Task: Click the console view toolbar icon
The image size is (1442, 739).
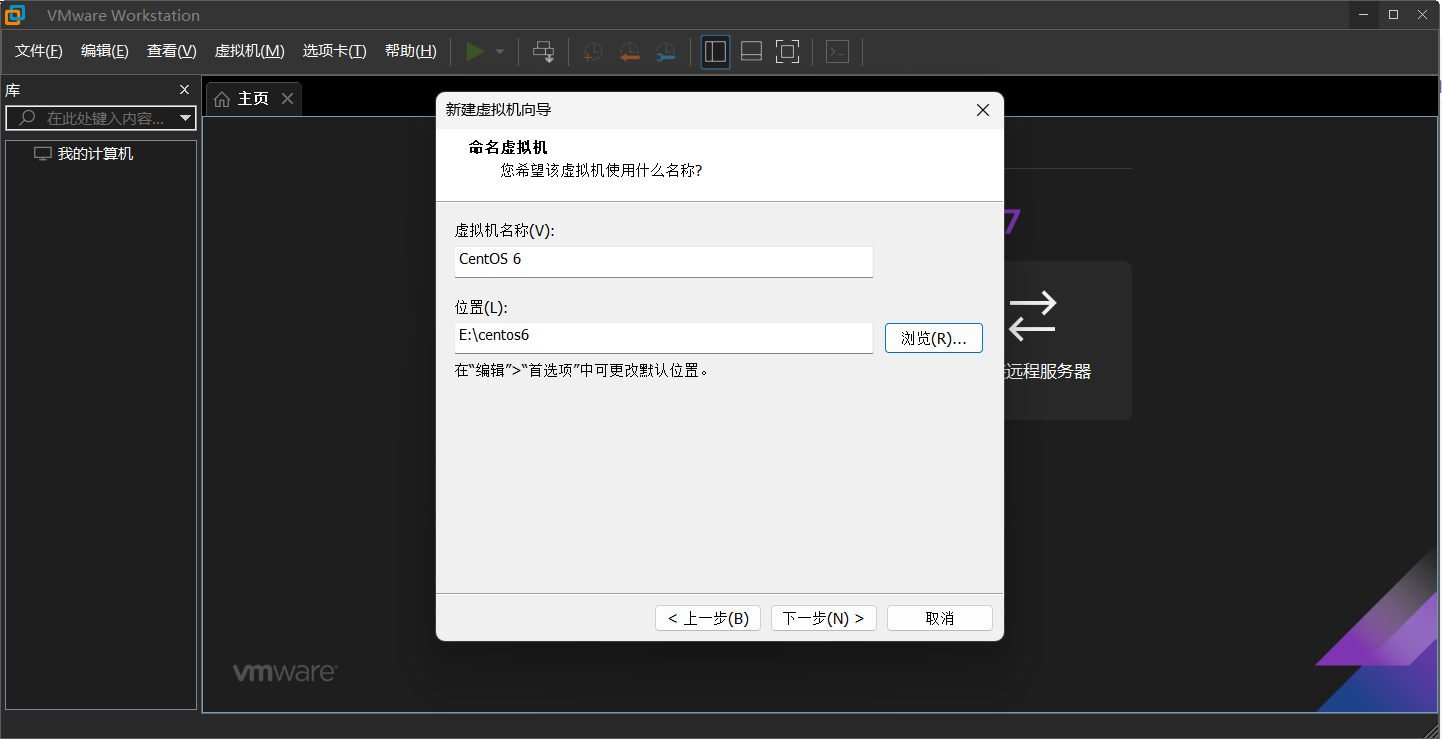Action: click(x=838, y=52)
